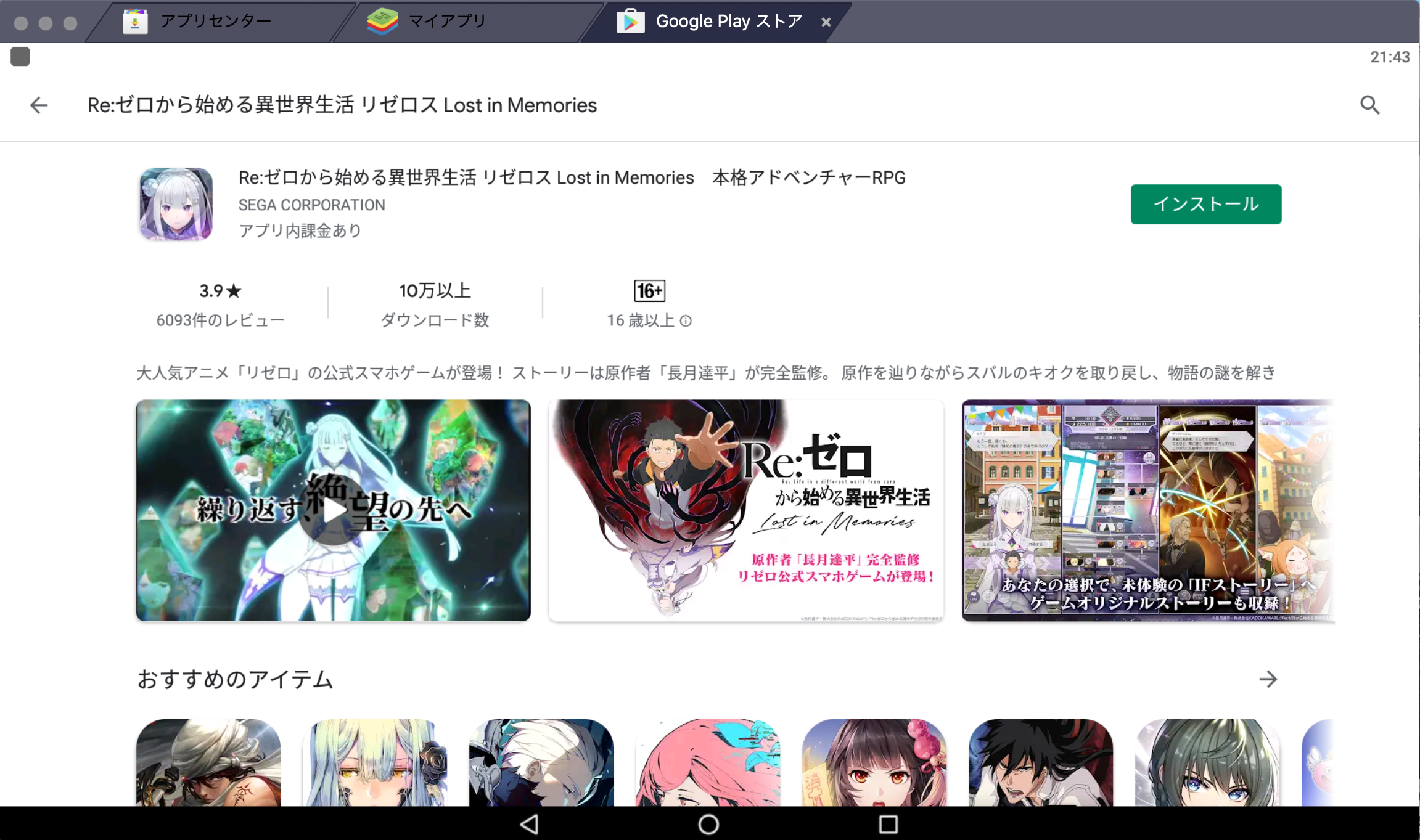1420x840 pixels.
Task: Open search with the magnifier icon
Action: [1369, 105]
